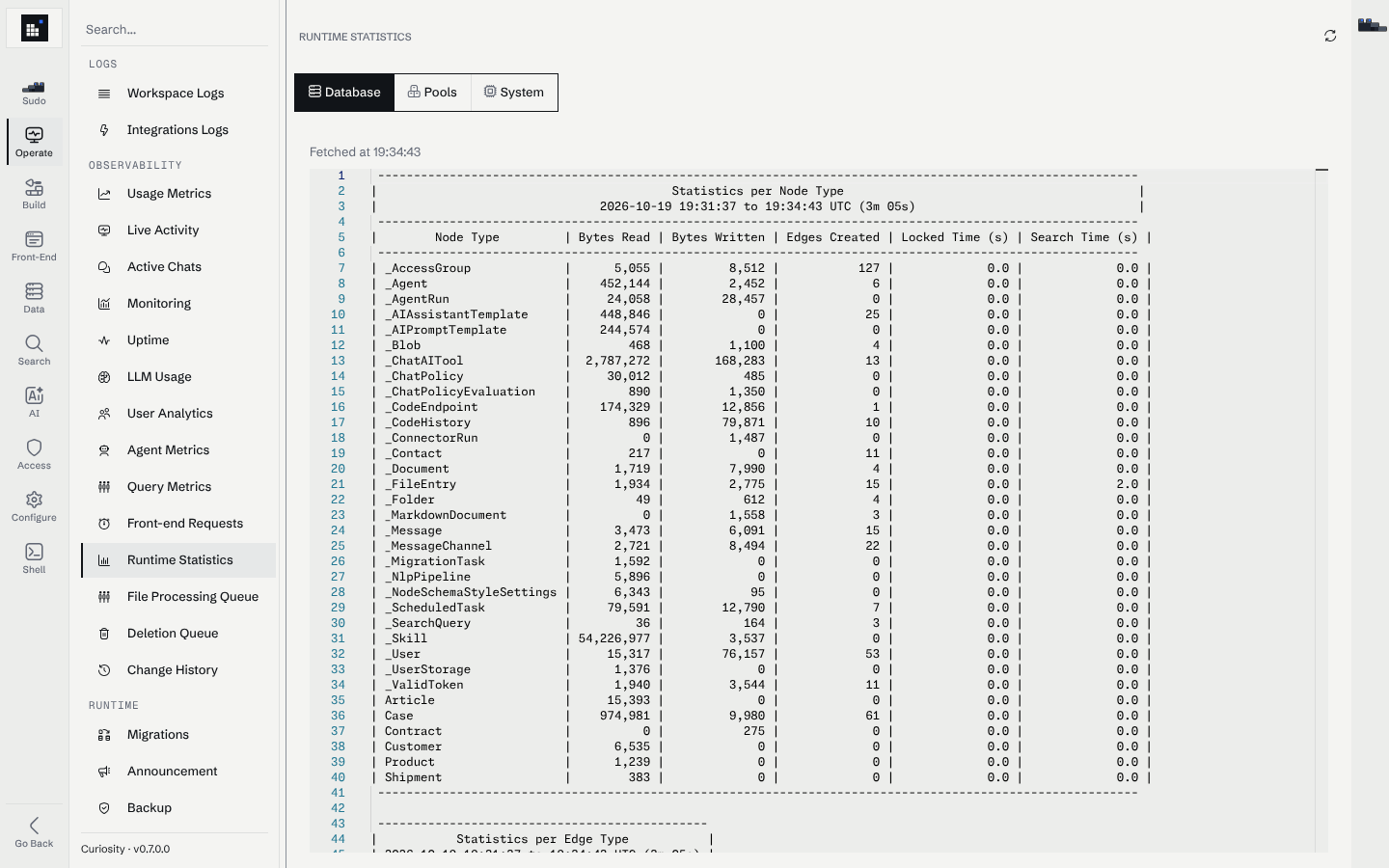Click the Change History clock icon

point(104,670)
